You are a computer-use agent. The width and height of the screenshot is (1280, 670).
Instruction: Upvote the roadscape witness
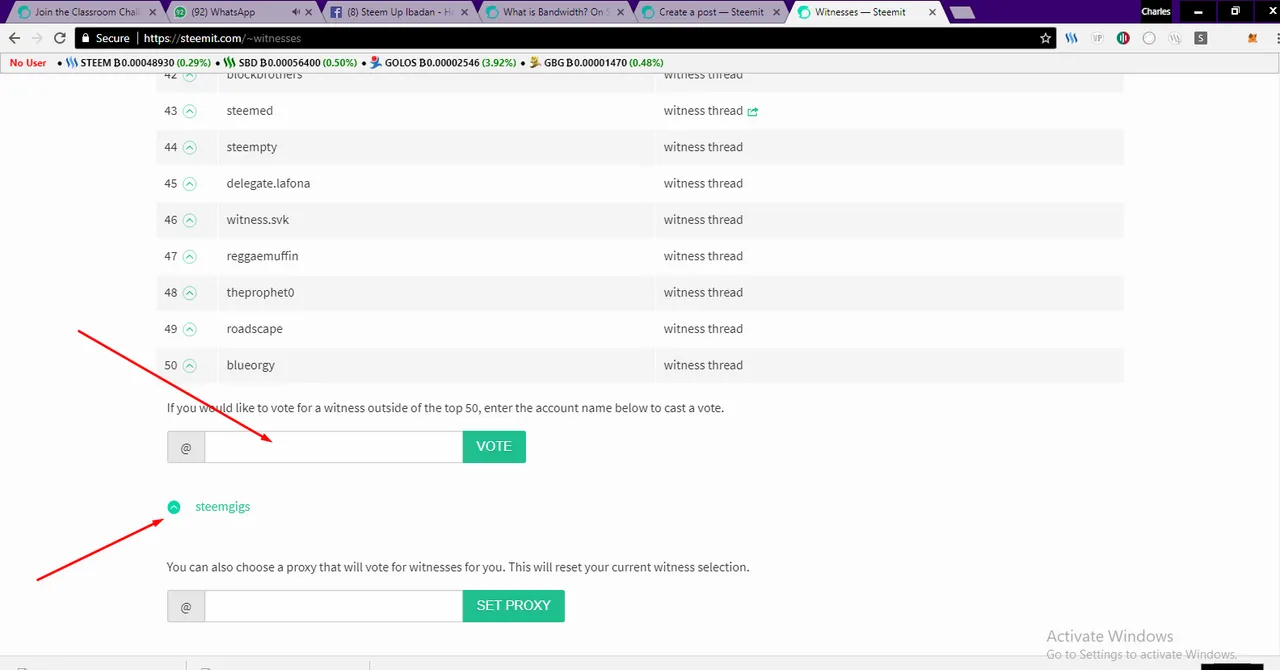pos(190,329)
